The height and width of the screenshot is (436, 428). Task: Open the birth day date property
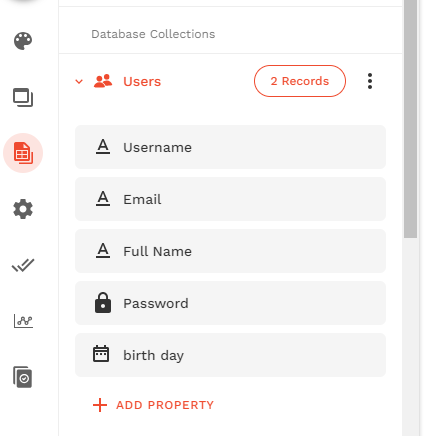(x=230, y=355)
